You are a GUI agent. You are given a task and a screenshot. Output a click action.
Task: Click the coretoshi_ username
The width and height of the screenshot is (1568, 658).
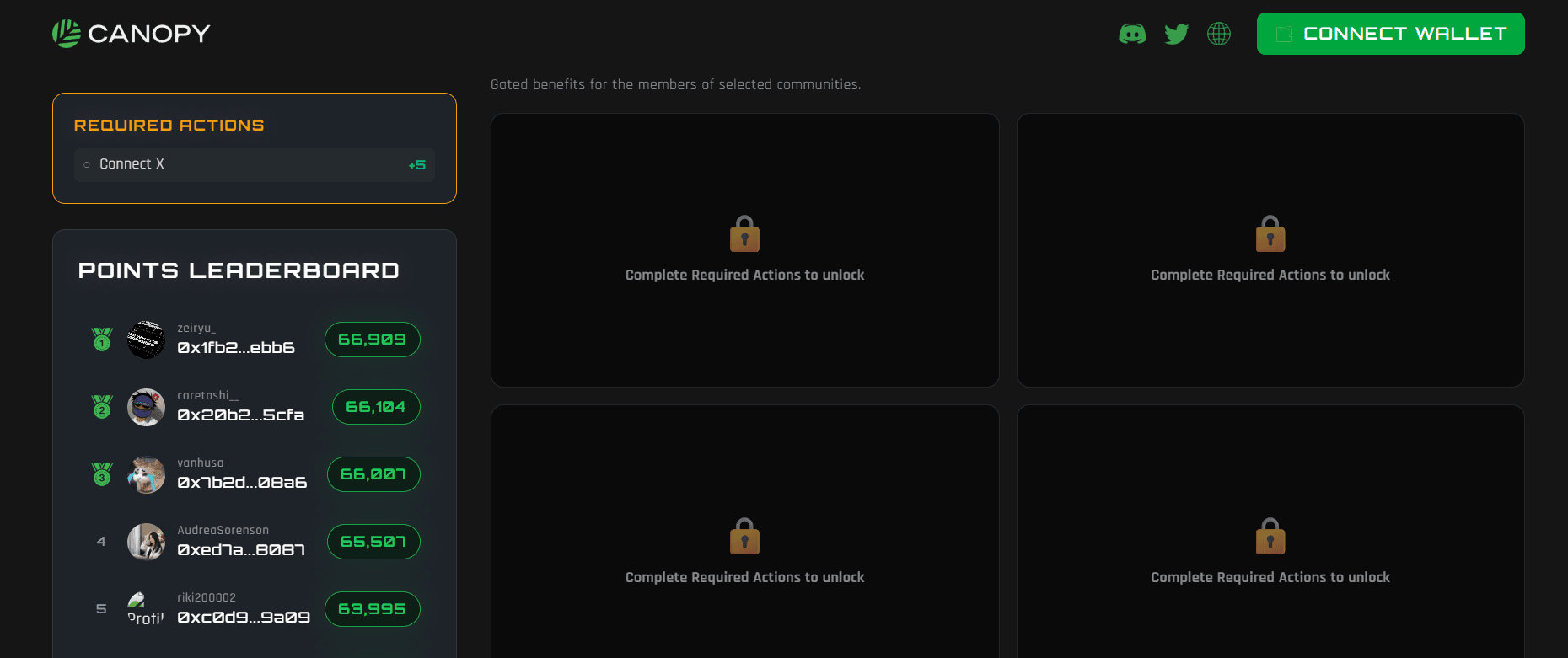tap(208, 395)
